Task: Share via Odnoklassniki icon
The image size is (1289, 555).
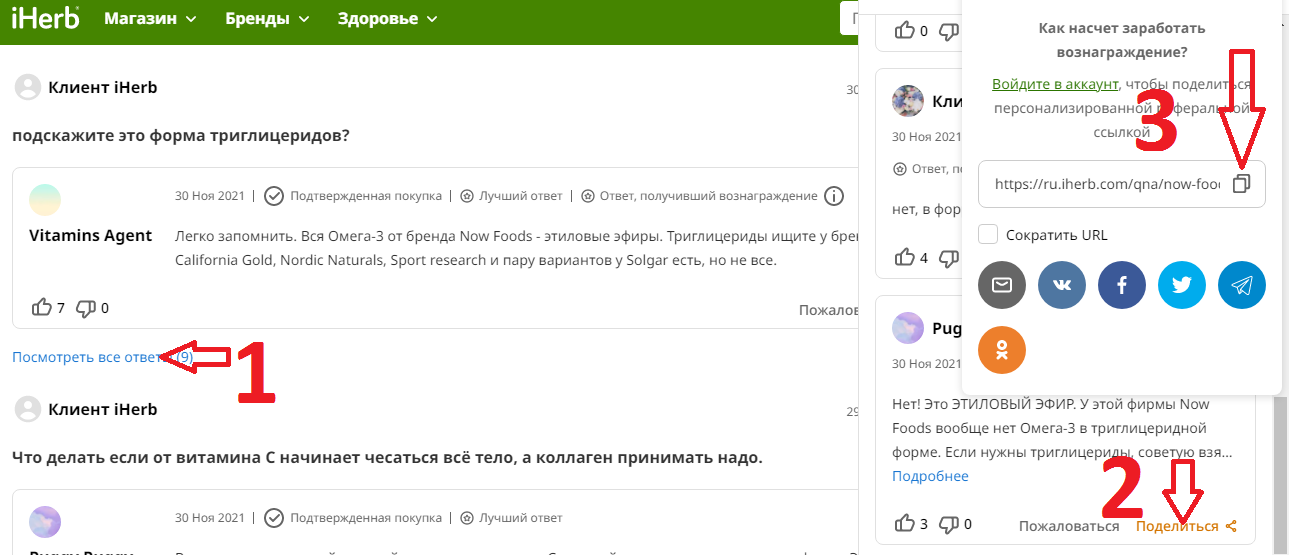Action: click(x=1002, y=350)
